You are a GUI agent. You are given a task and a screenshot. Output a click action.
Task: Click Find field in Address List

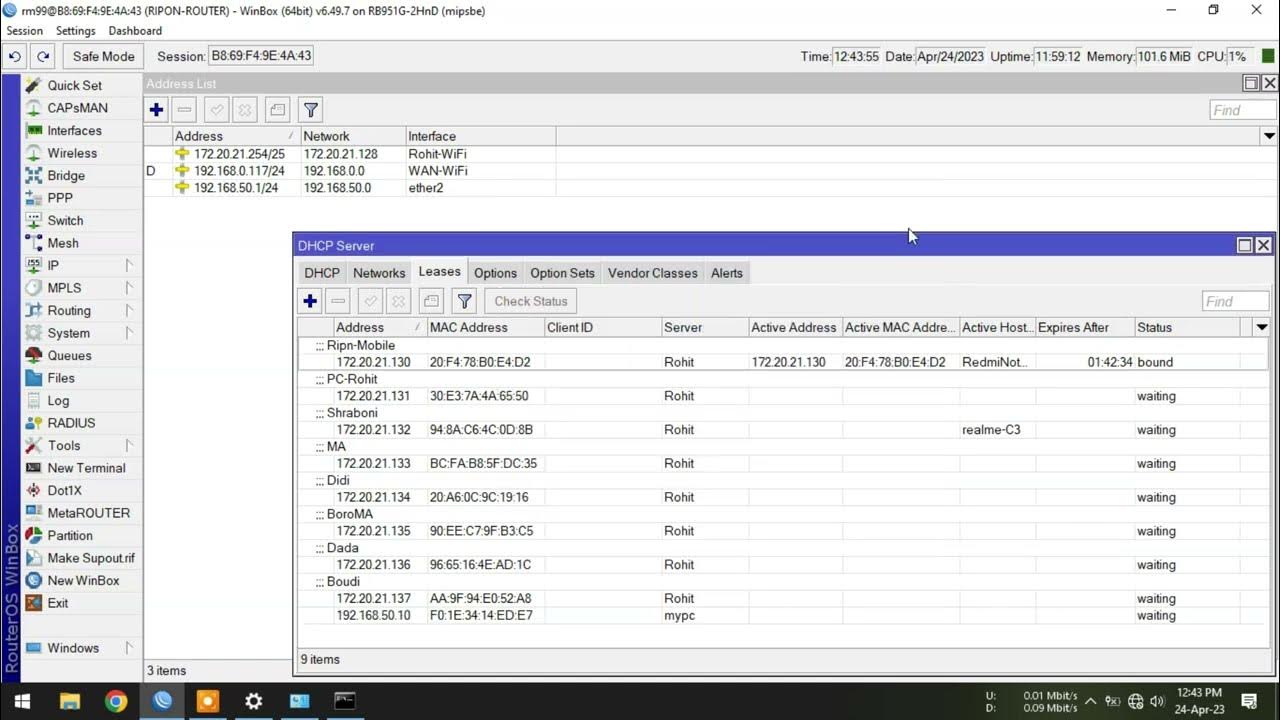coord(1243,110)
